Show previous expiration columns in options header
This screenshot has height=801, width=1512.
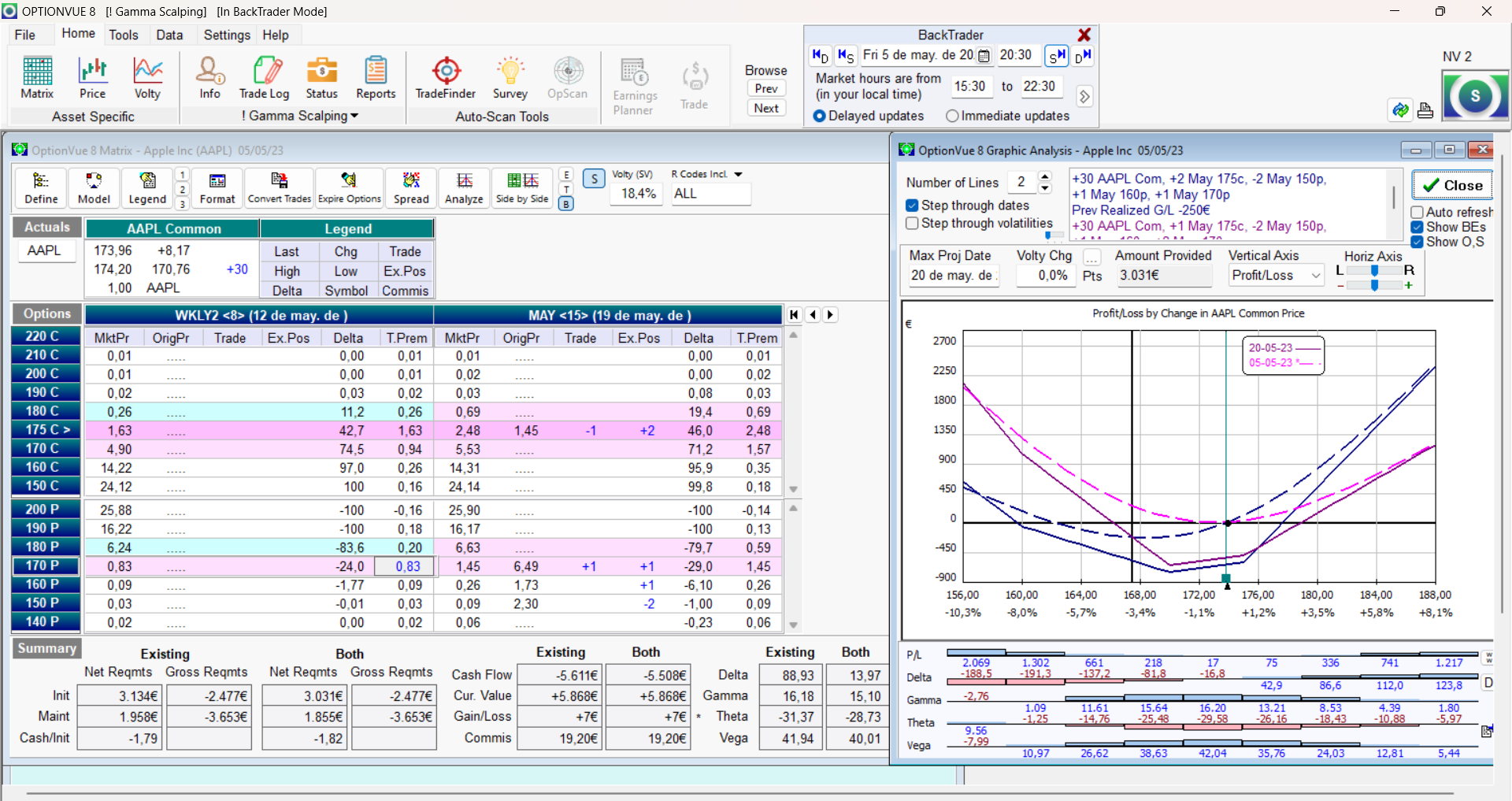pyautogui.click(x=812, y=314)
